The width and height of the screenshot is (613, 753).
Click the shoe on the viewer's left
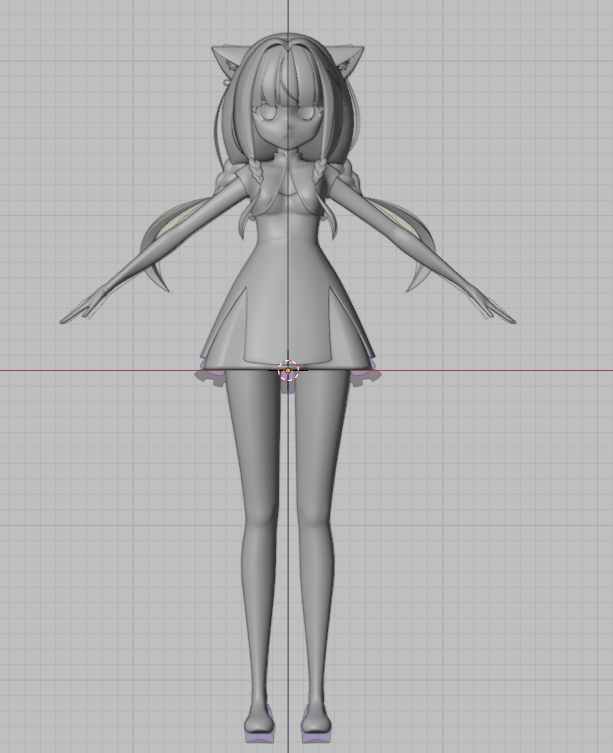(260, 726)
